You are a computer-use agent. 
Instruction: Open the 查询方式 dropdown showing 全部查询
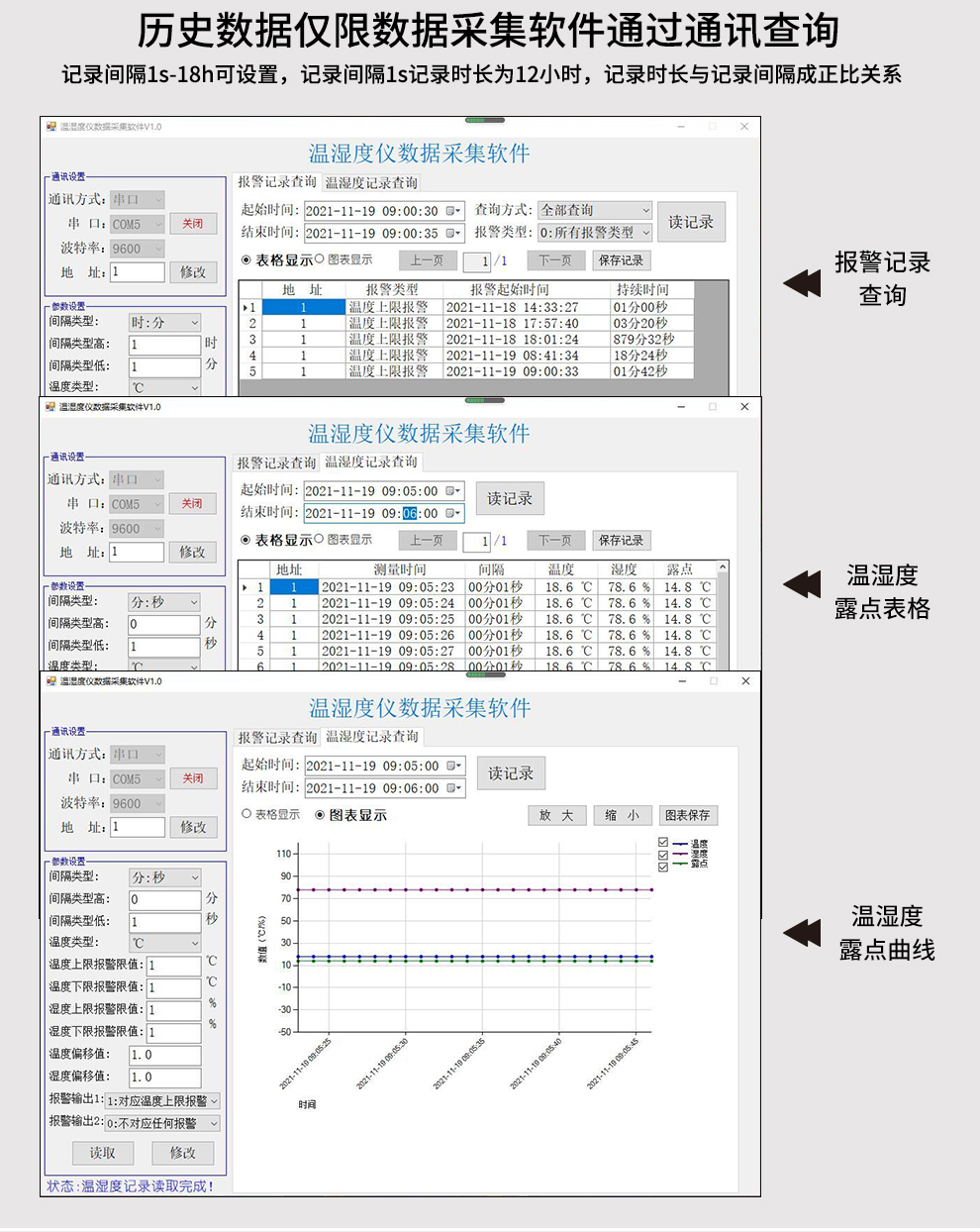click(647, 210)
